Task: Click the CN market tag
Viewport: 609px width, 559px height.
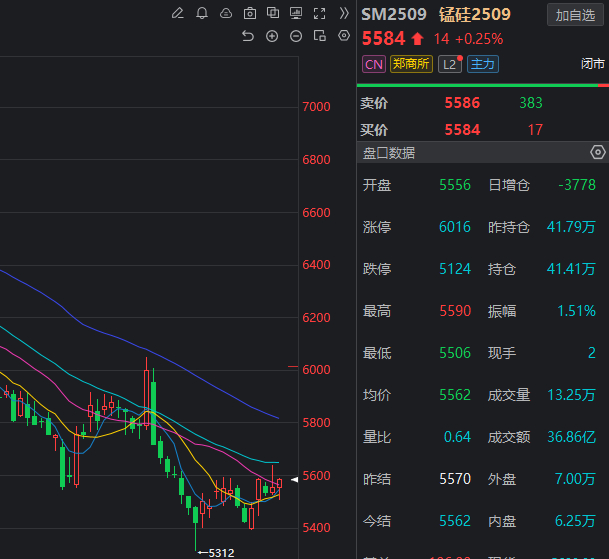Action: click(x=373, y=64)
